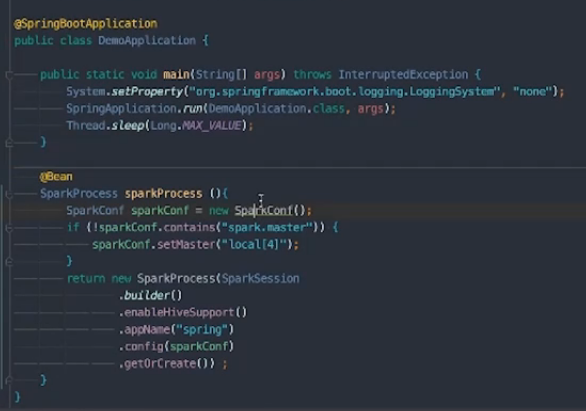Collapse the sparkProcess bean method via gutter fold marker
Screen dimensions: 586x411
click(x=9, y=194)
